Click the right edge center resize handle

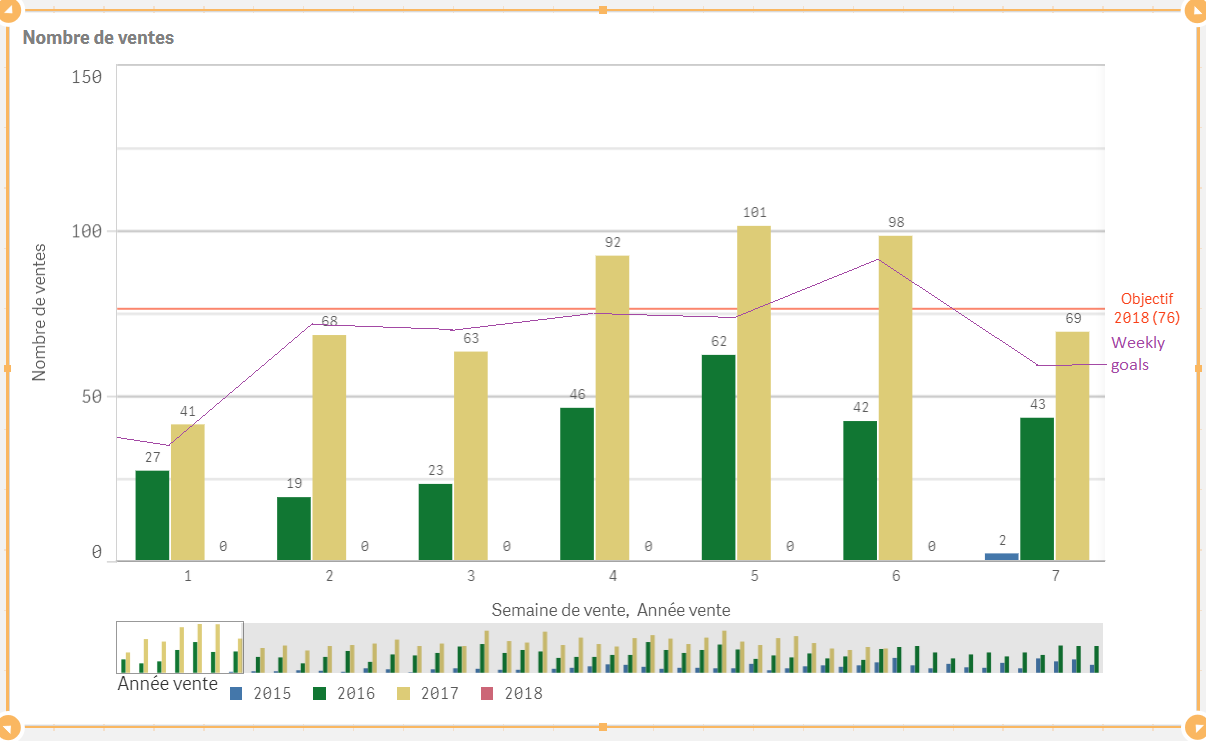[1198, 369]
